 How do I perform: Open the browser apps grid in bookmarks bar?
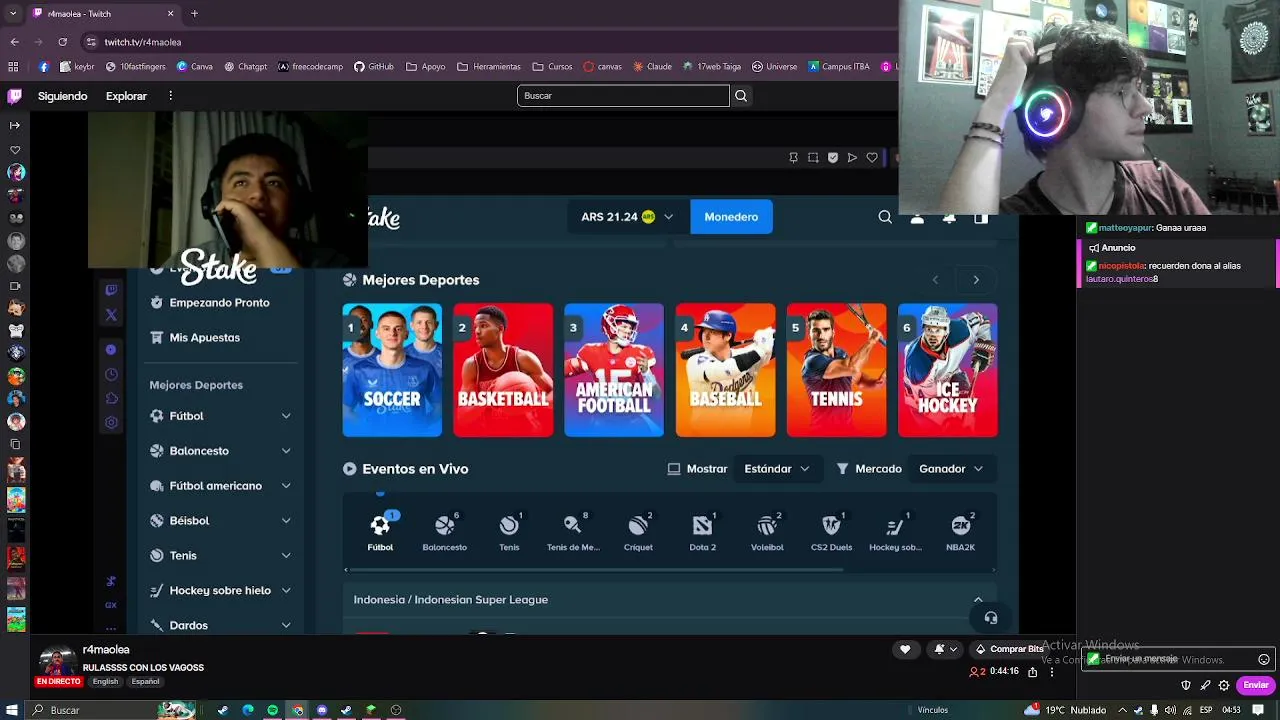coord(13,67)
